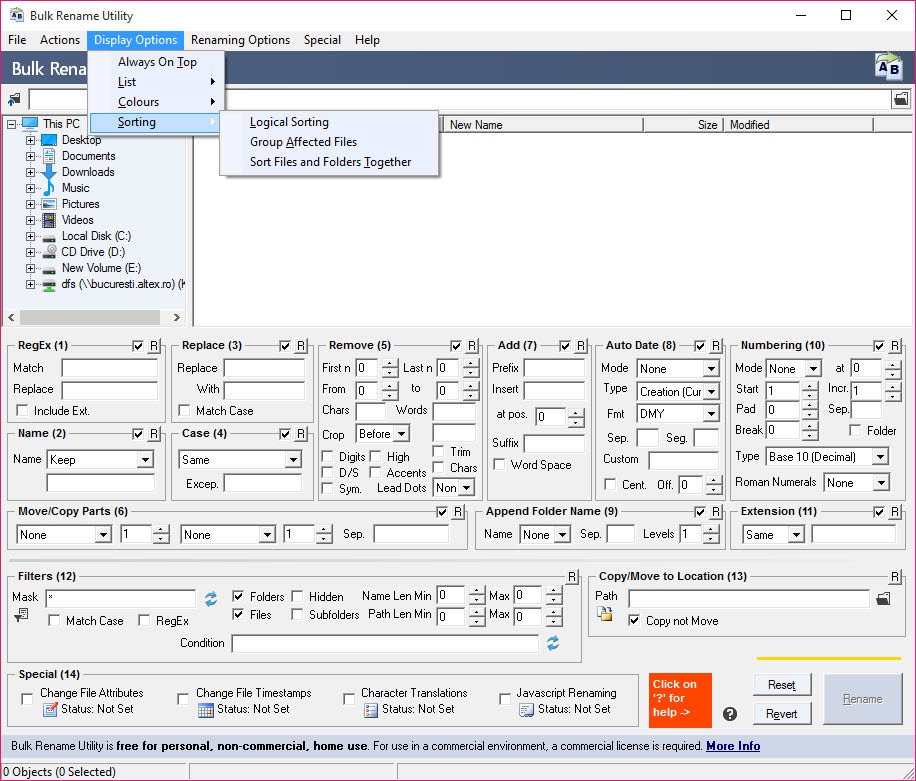Open the browse folder icon at path bar end
Image resolution: width=916 pixels, height=781 pixels.
coord(901,99)
